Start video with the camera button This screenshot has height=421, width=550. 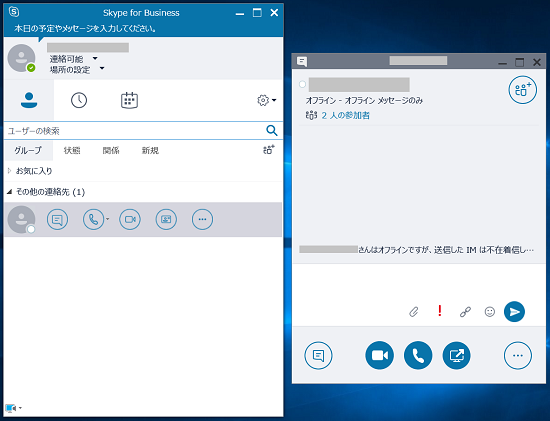tap(380, 355)
